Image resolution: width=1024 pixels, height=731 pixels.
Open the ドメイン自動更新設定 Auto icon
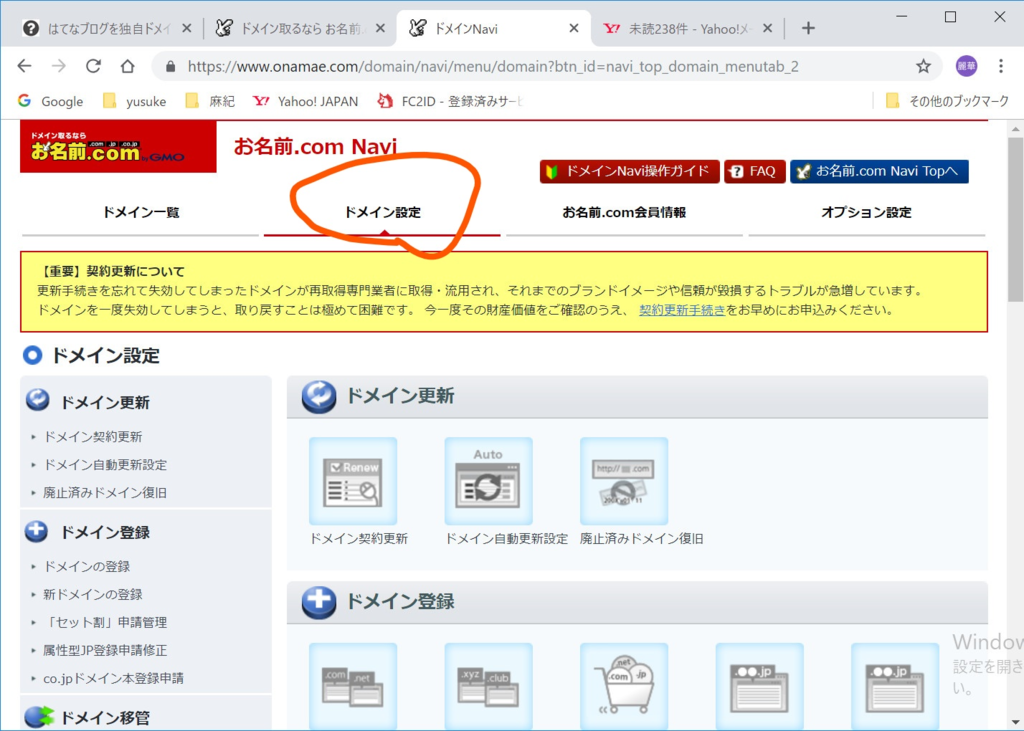[x=488, y=481]
